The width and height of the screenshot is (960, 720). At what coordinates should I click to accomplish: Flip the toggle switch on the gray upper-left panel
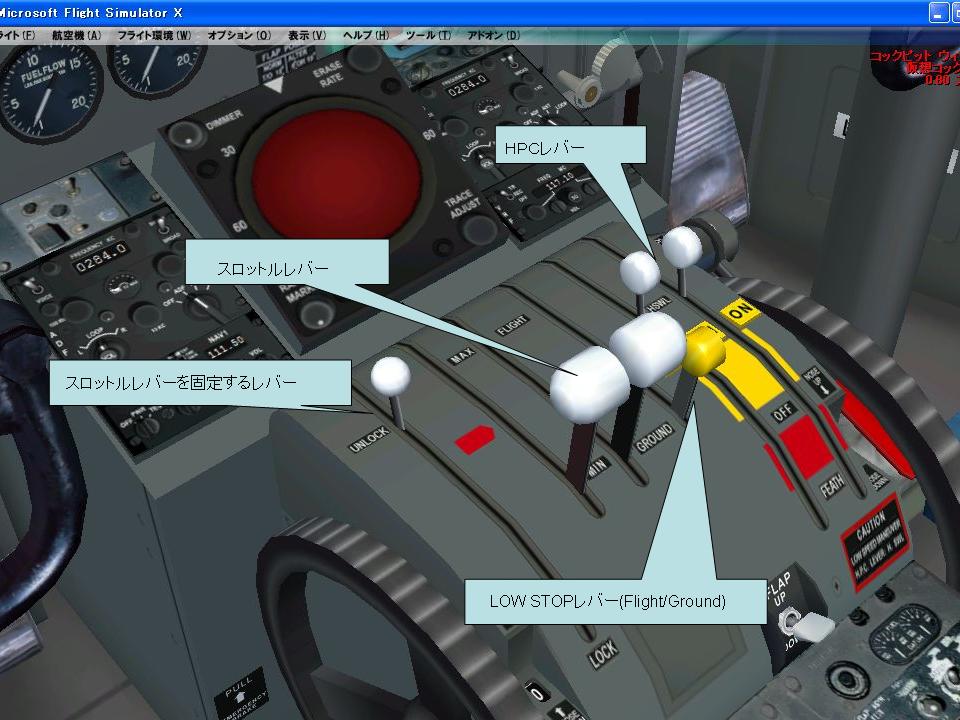(72, 186)
